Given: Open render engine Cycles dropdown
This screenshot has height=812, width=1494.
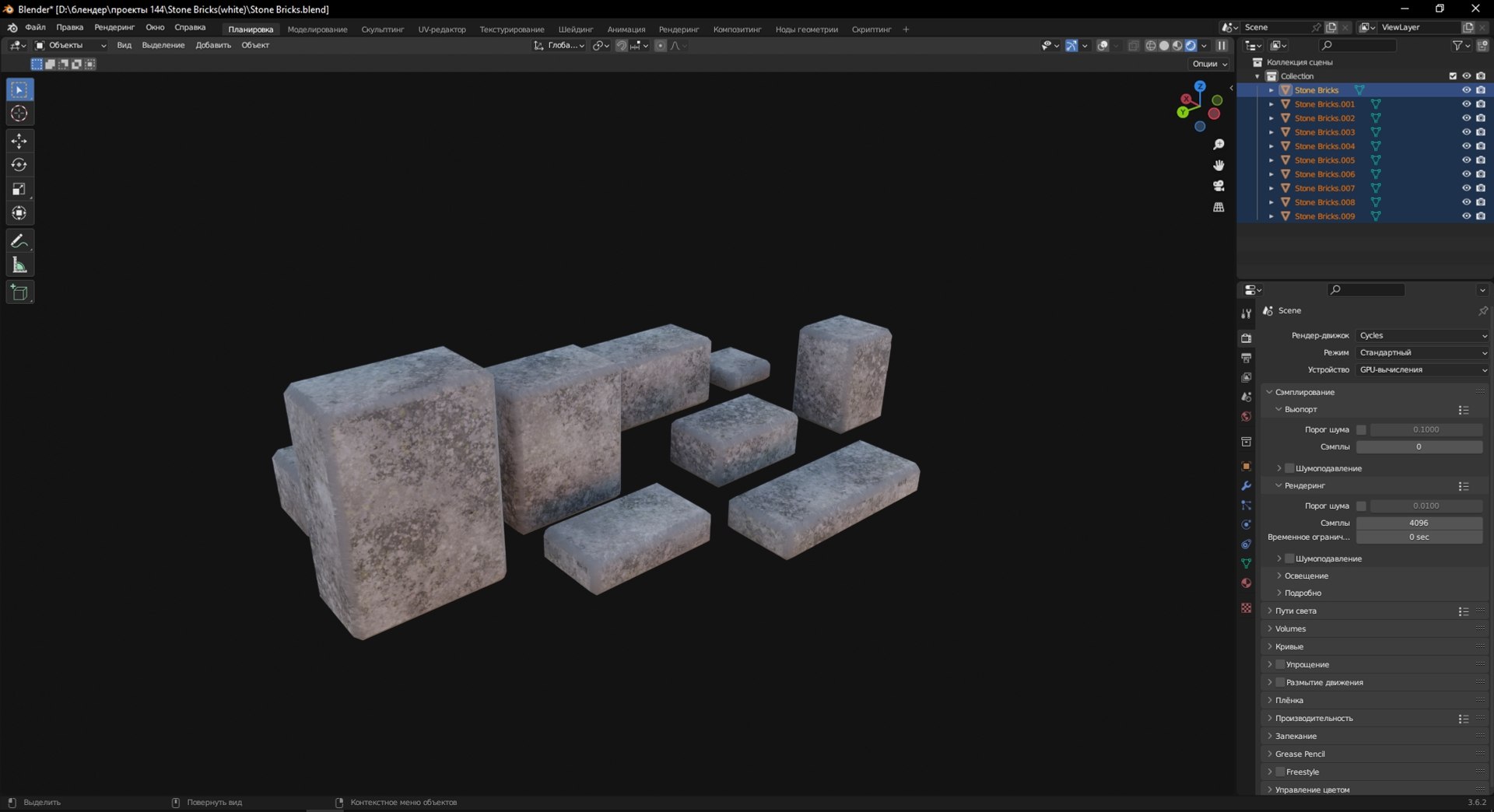Looking at the screenshot, I should pyautogui.click(x=1422, y=335).
